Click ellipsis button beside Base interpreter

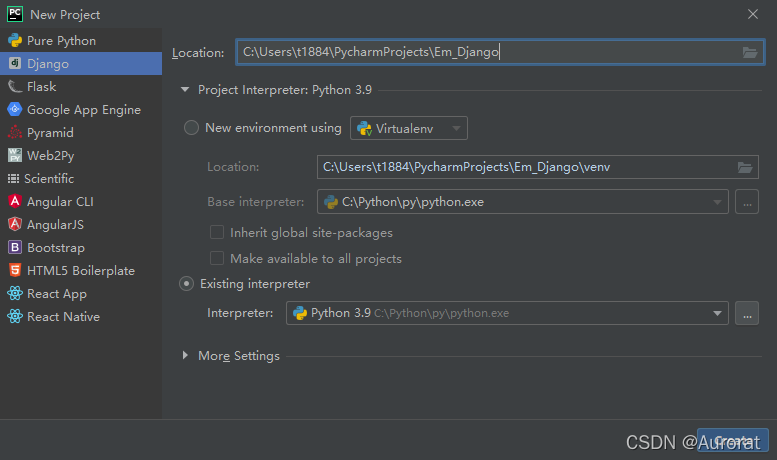coord(747,202)
